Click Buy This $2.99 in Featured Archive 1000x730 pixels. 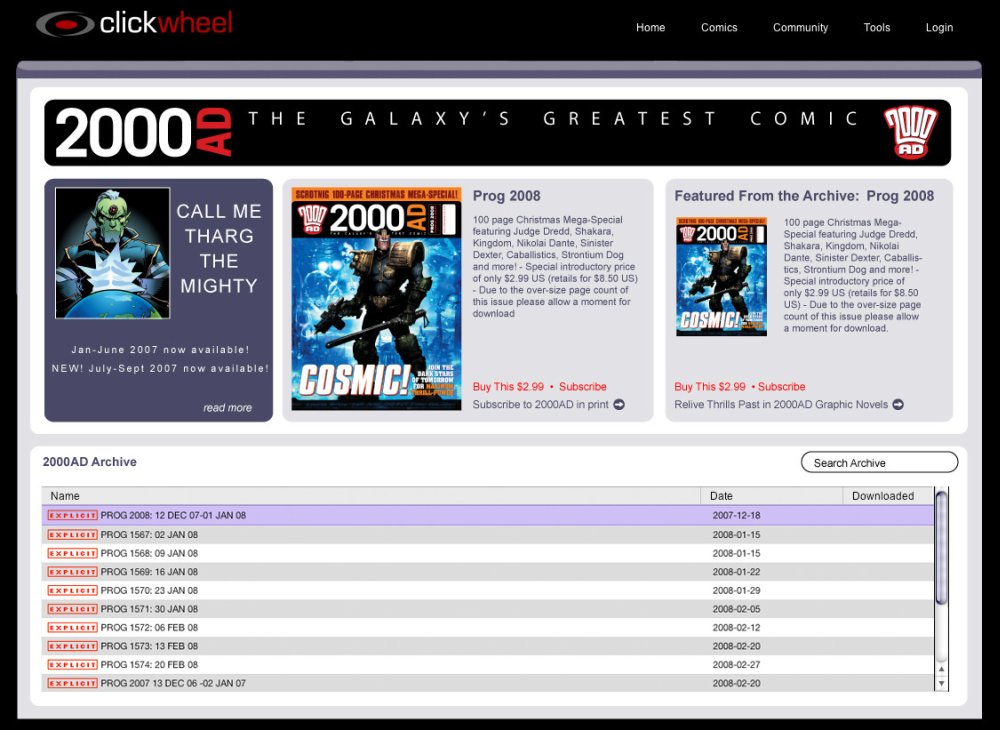click(x=710, y=386)
